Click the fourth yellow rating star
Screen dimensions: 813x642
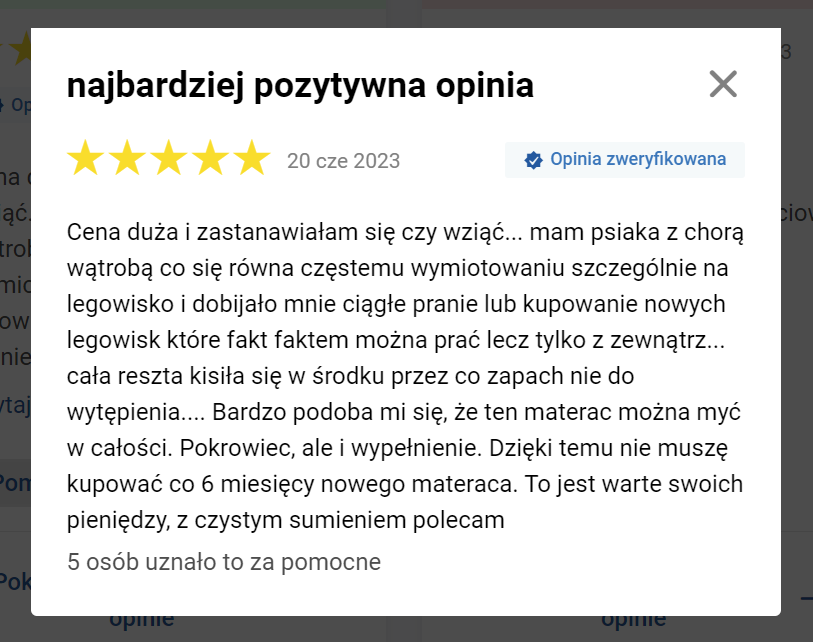(210, 157)
